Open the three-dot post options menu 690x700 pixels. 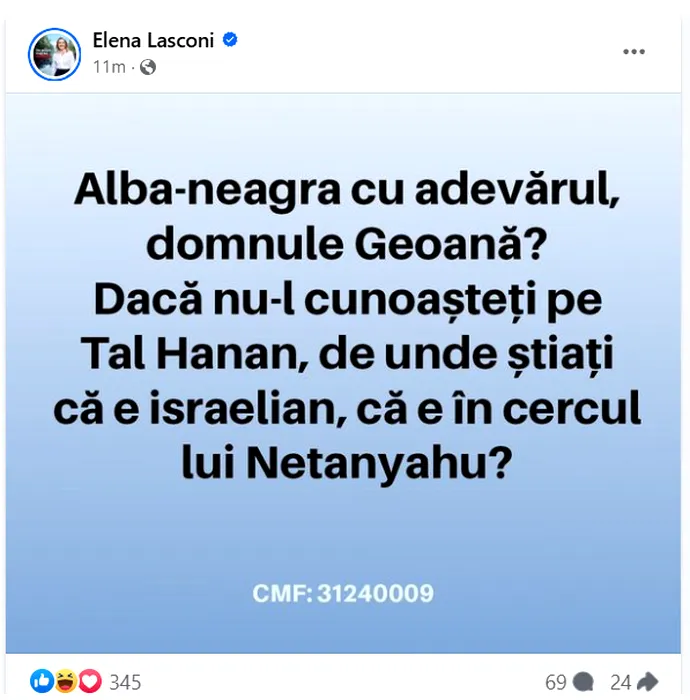coord(634,52)
